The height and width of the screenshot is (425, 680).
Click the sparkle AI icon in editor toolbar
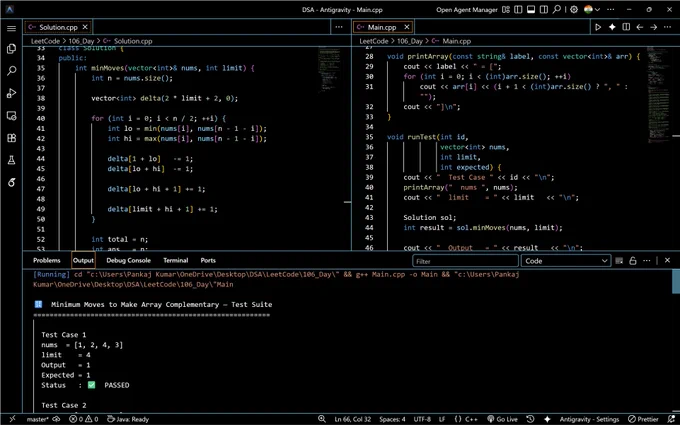pyautogui.click(x=612, y=27)
